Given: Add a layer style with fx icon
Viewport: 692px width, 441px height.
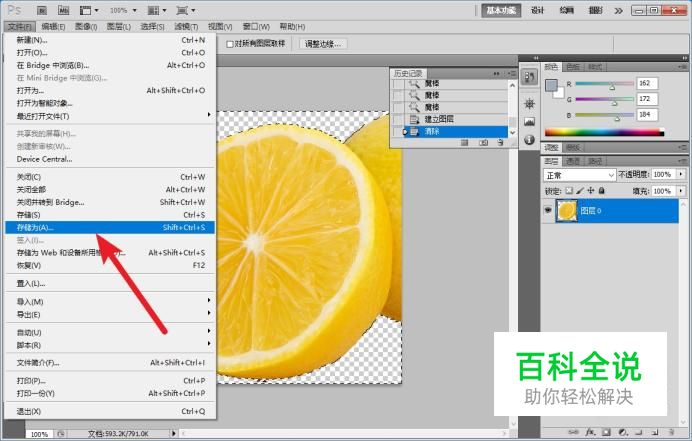Looking at the screenshot, I should (590, 432).
